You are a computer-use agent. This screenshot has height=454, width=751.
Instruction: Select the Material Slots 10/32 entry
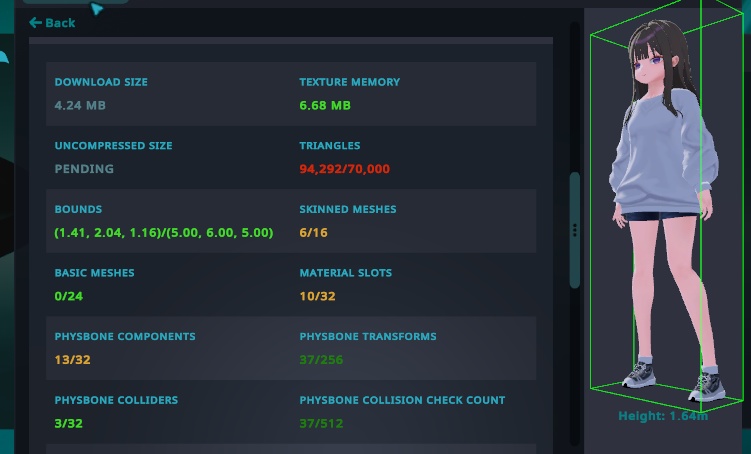(x=317, y=296)
